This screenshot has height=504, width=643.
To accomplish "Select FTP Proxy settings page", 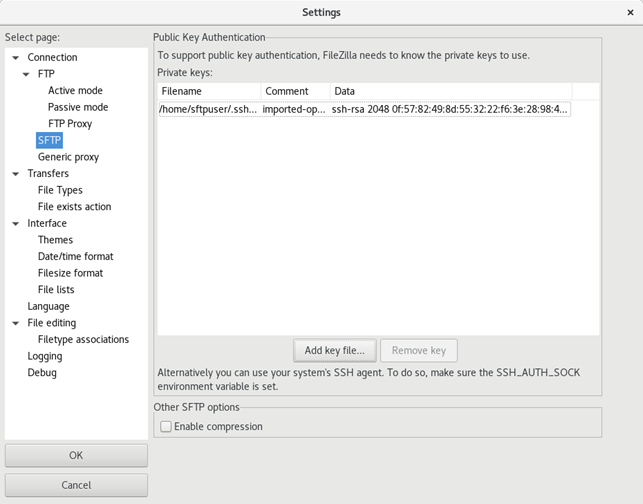I will tap(70, 124).
